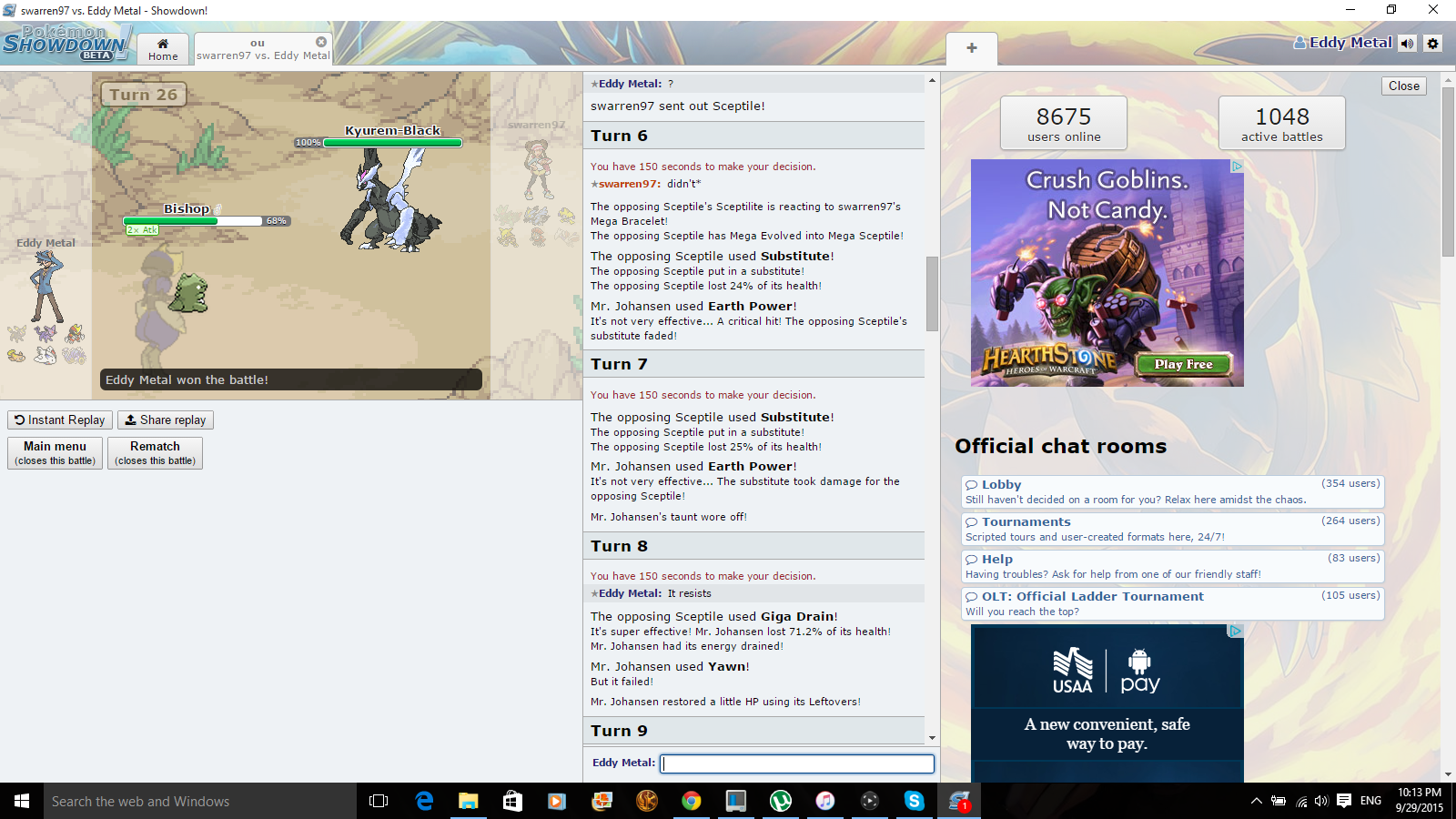This screenshot has width=1456, height=819.
Task: Click the Turn 9 header
Action: [x=753, y=731]
